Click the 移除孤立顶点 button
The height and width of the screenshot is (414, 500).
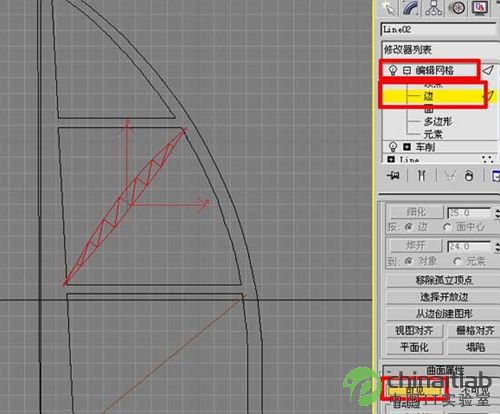tap(444, 280)
